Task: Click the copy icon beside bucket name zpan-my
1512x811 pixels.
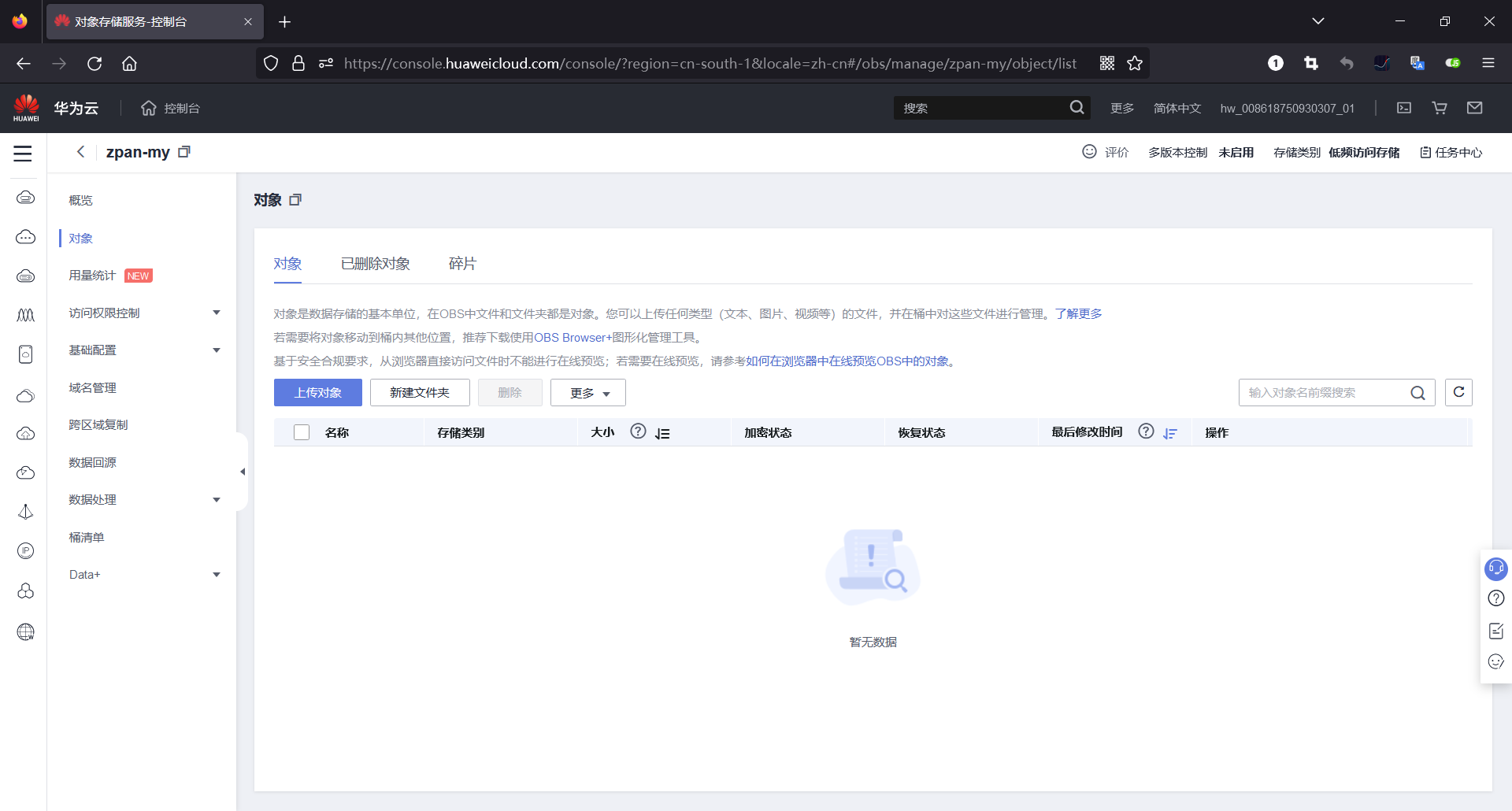Action: (184, 151)
